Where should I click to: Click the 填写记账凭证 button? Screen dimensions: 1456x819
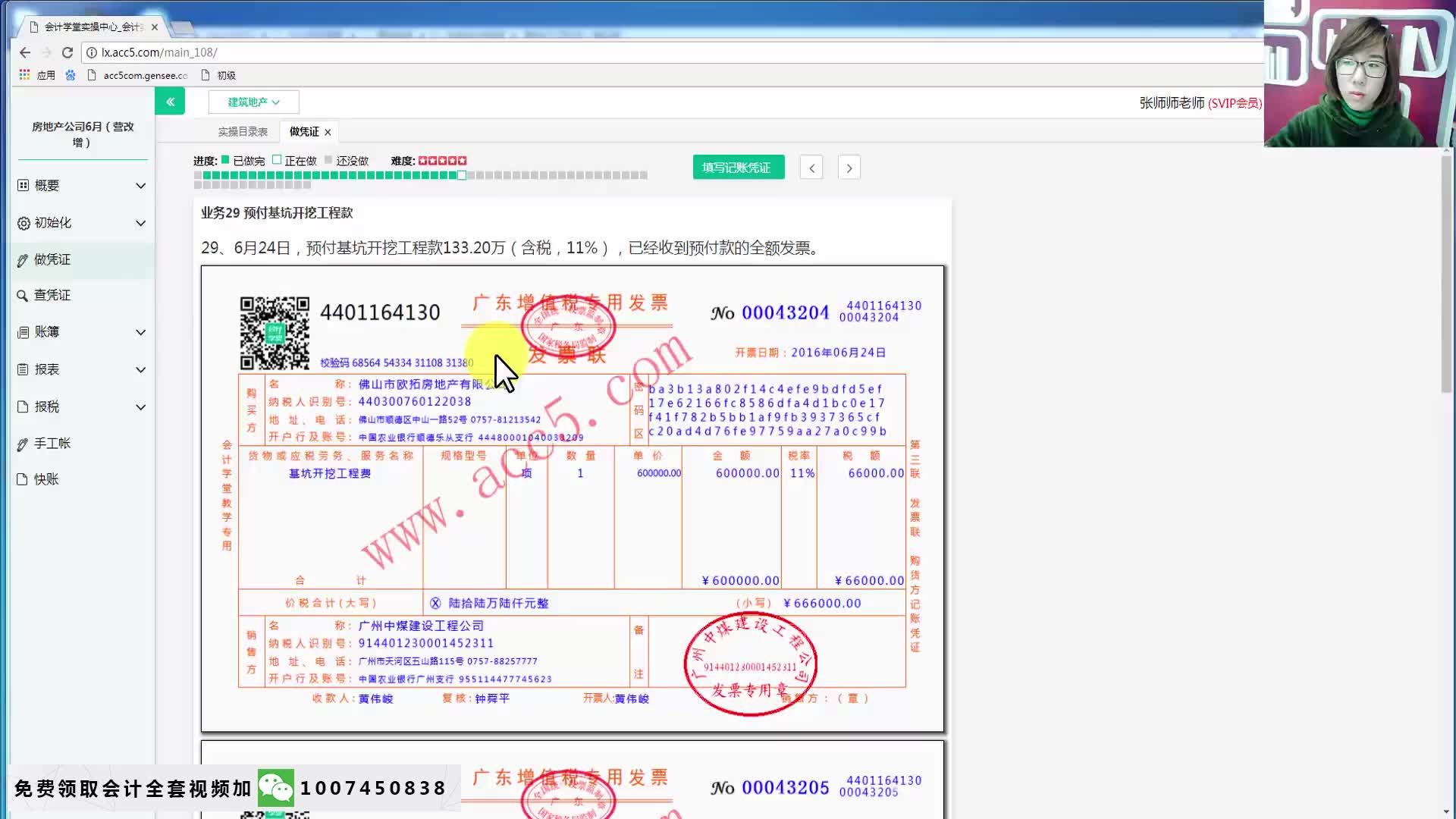(738, 166)
